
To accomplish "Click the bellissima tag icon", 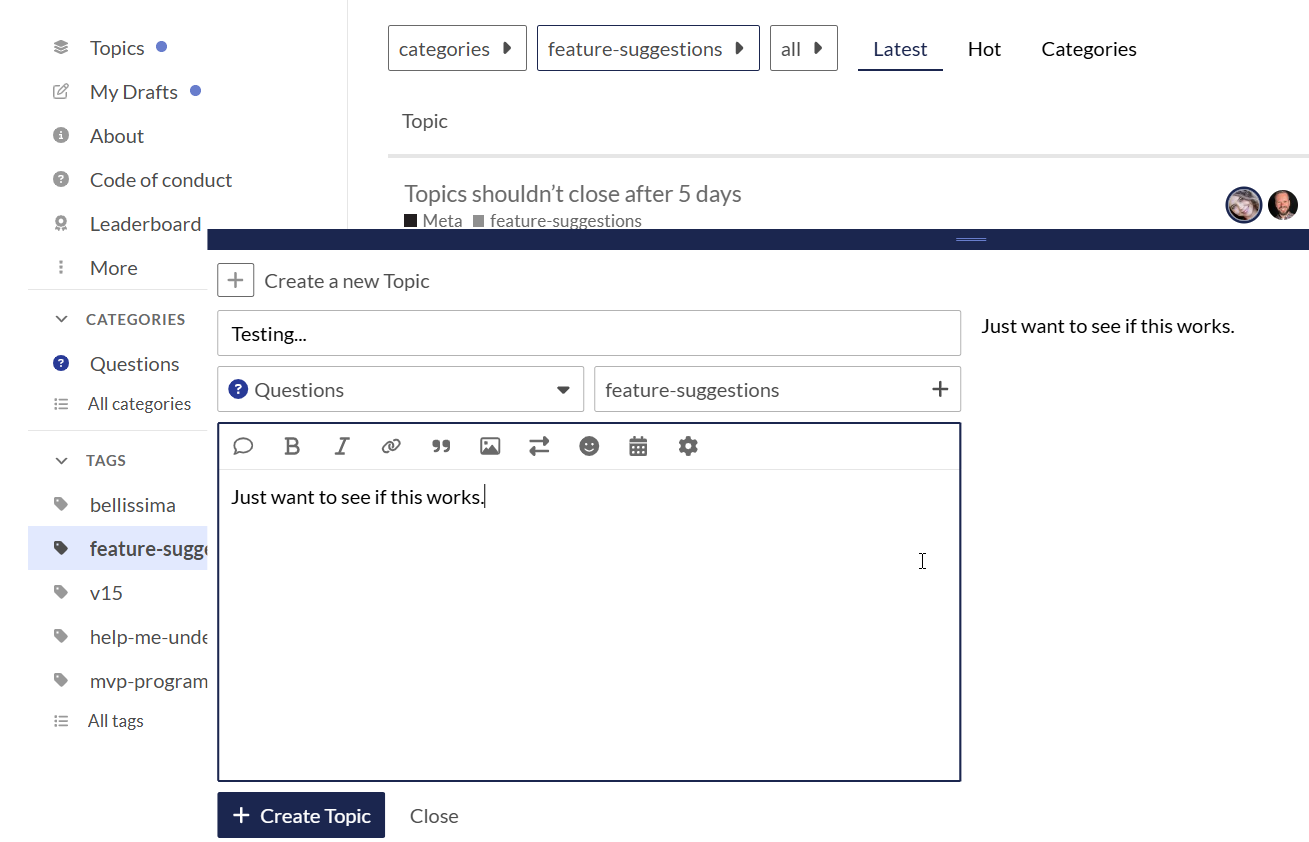I will pos(61,504).
